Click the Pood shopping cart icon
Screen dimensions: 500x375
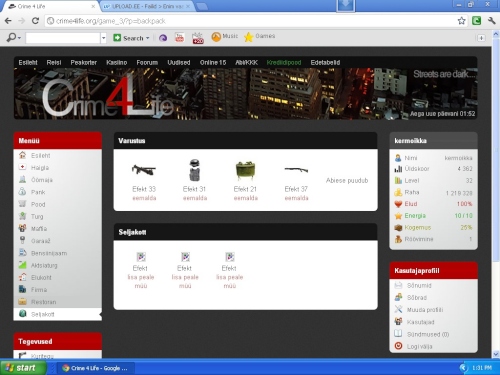click(22, 204)
